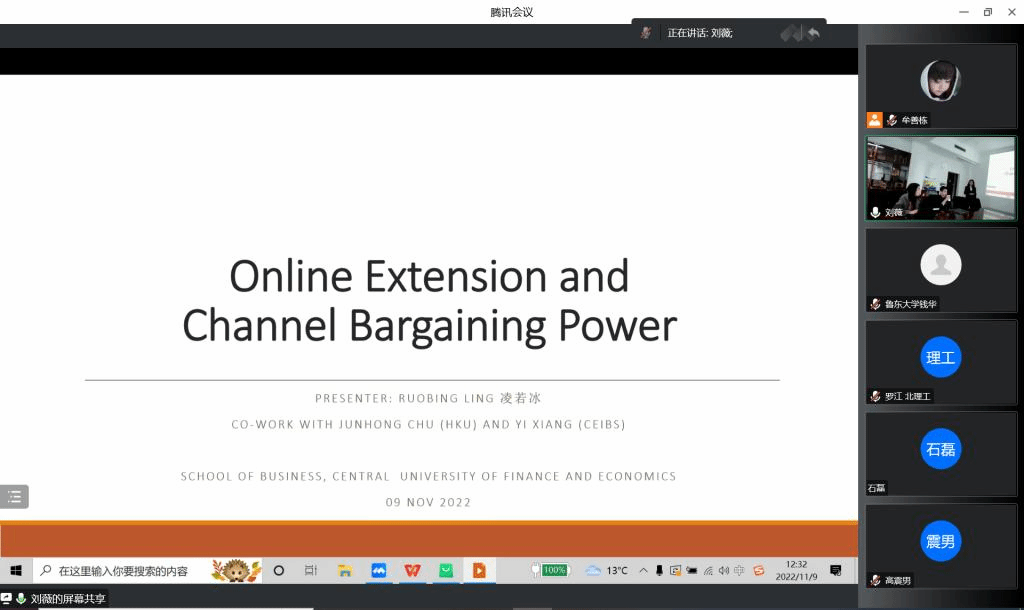Open Task View on taskbar
Viewport: 1024px width, 610px height.
point(311,570)
